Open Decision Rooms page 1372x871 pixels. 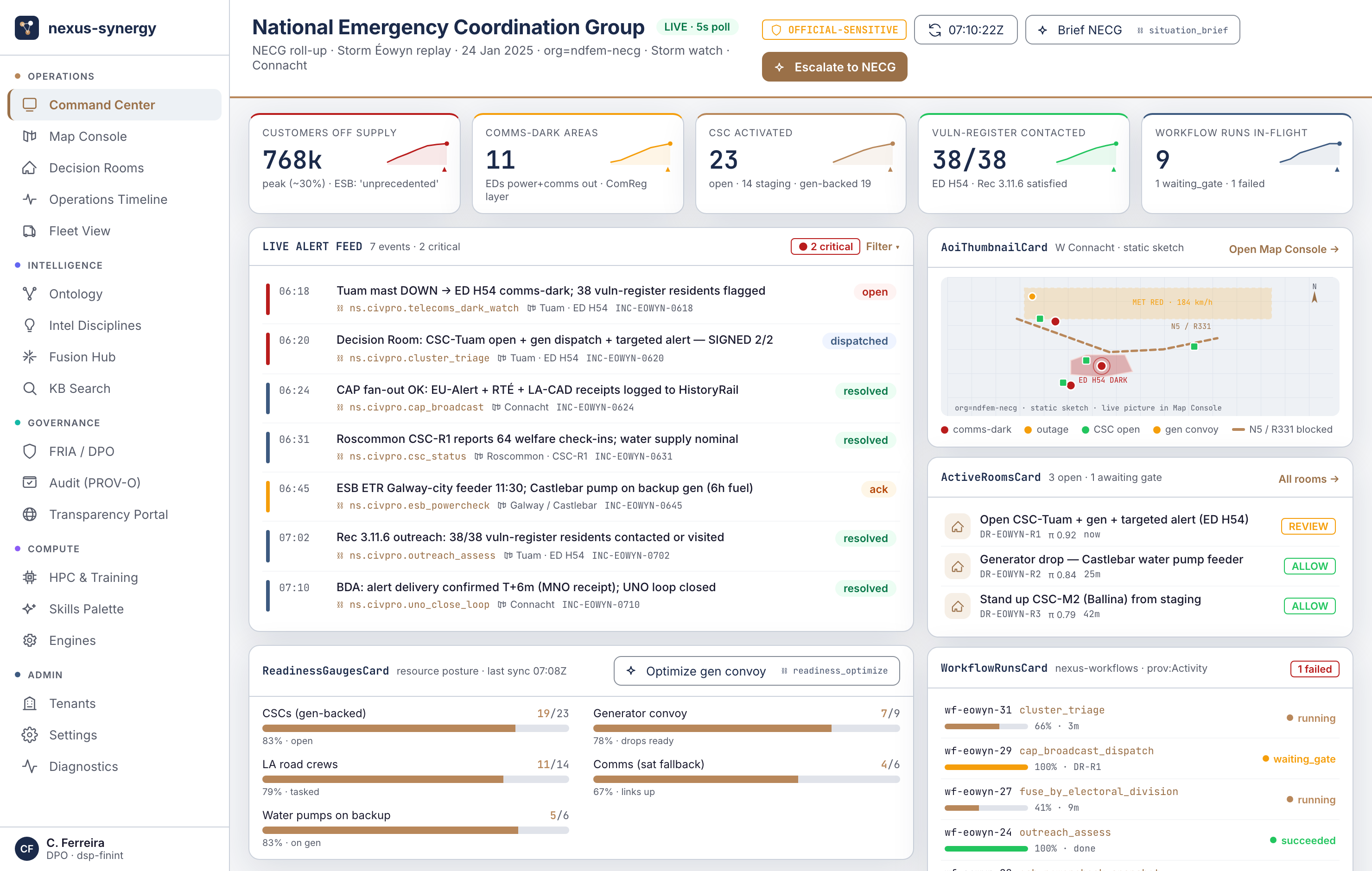point(114,167)
